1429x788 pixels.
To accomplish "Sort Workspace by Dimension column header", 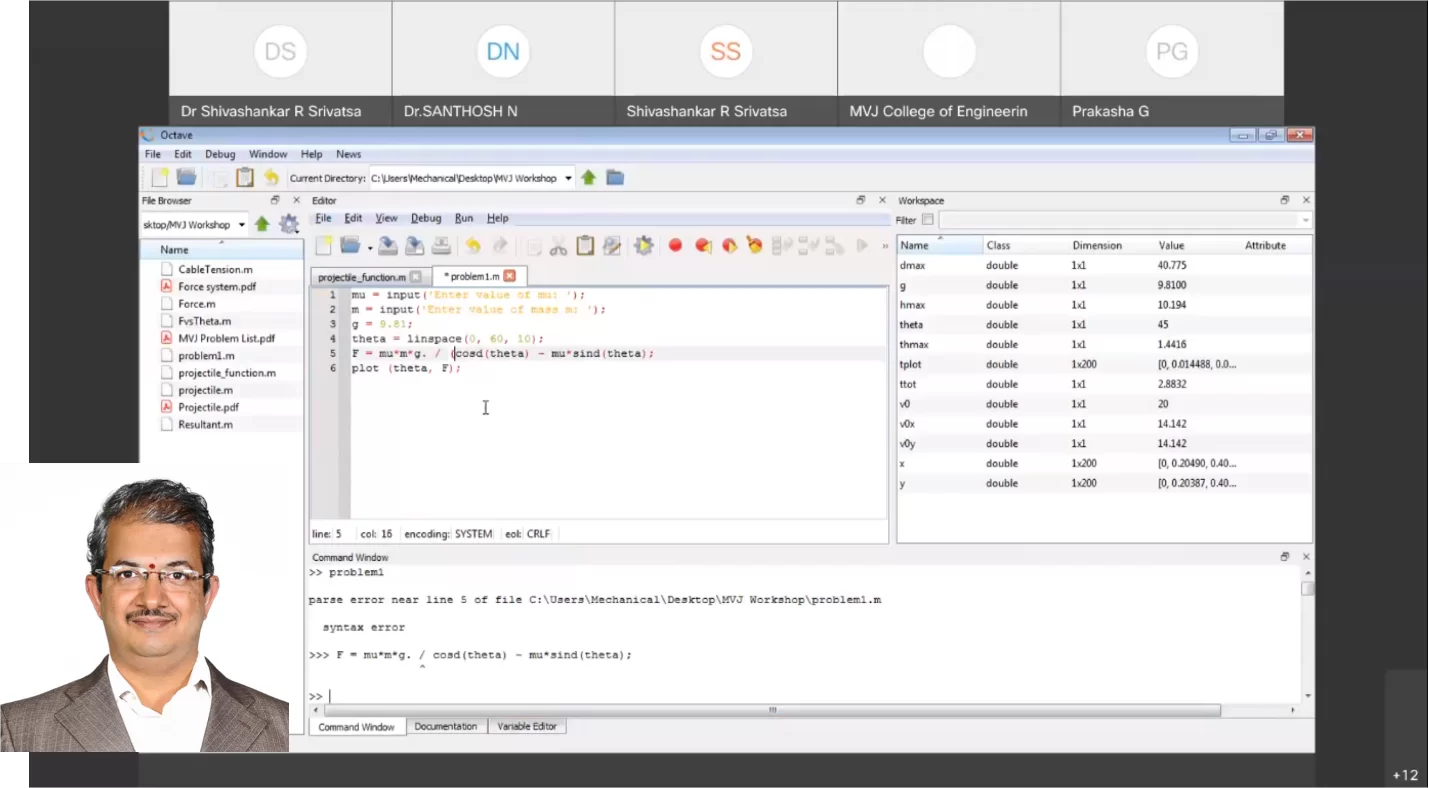I will point(1111,245).
